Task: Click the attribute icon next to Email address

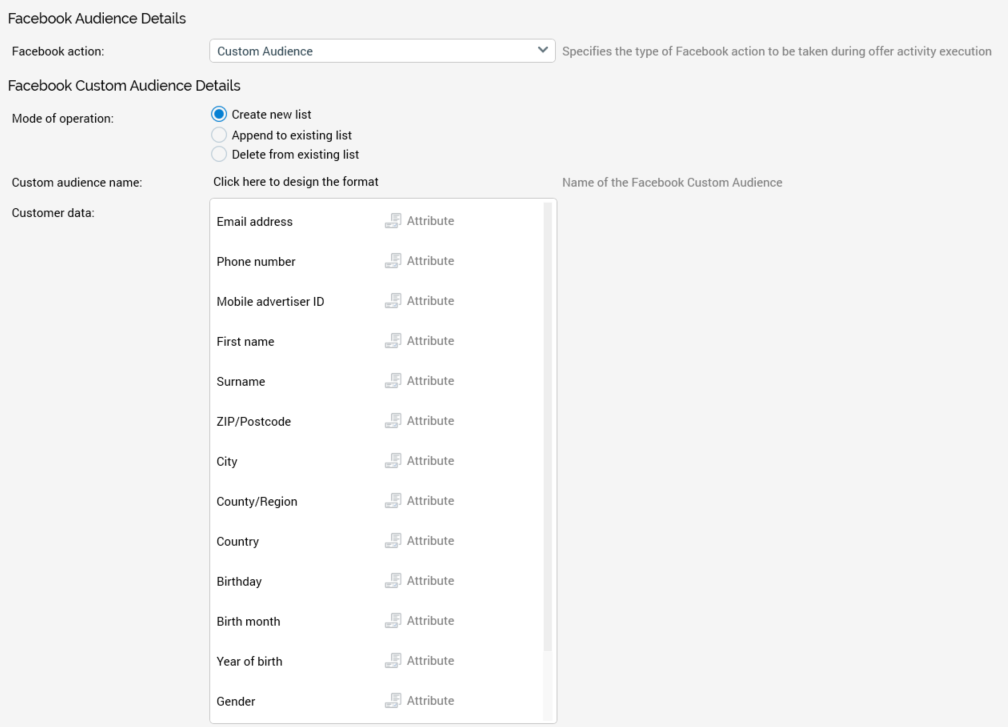Action: pos(393,221)
